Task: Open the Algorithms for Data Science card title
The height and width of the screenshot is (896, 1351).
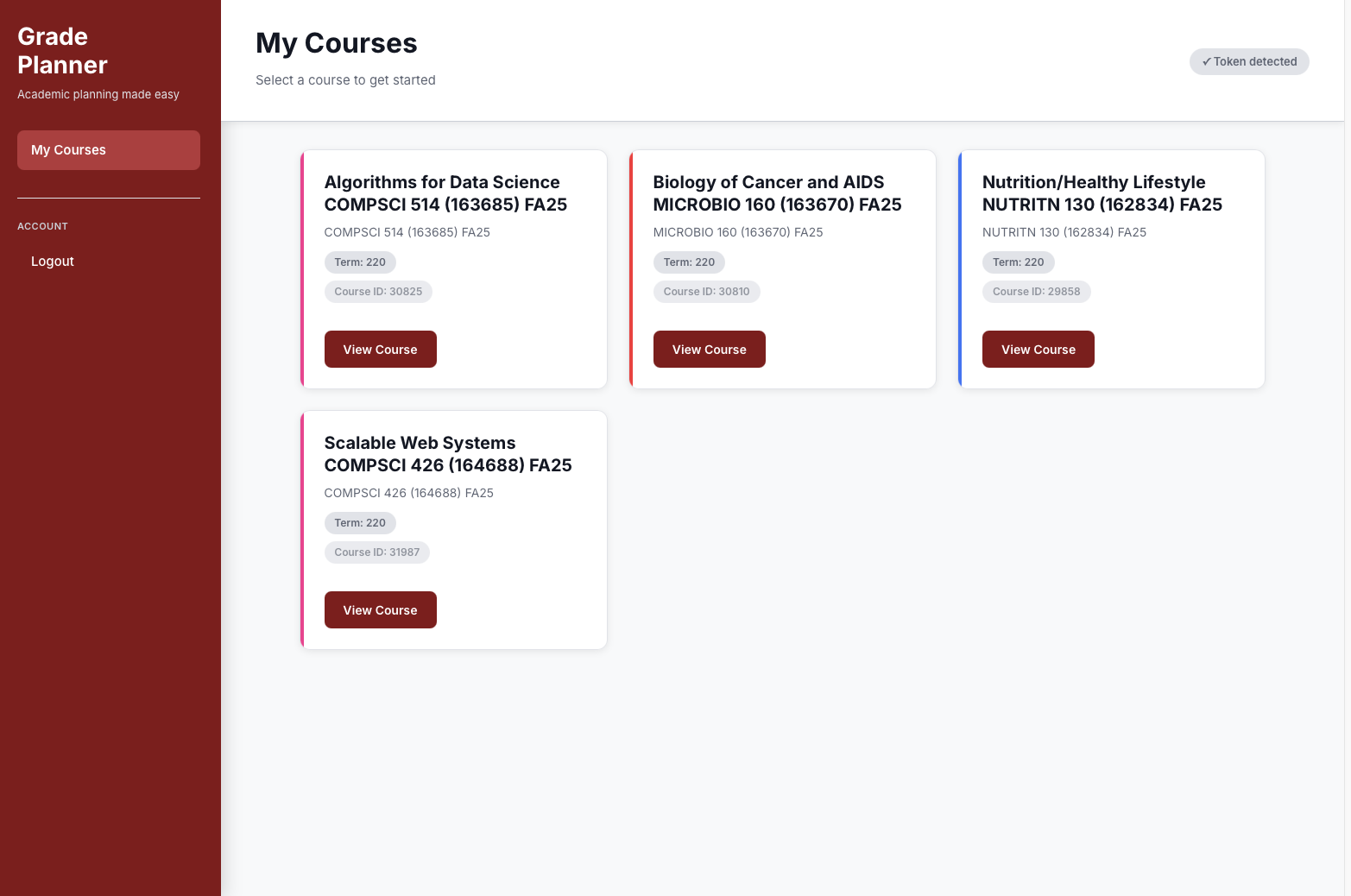Action: [x=445, y=193]
